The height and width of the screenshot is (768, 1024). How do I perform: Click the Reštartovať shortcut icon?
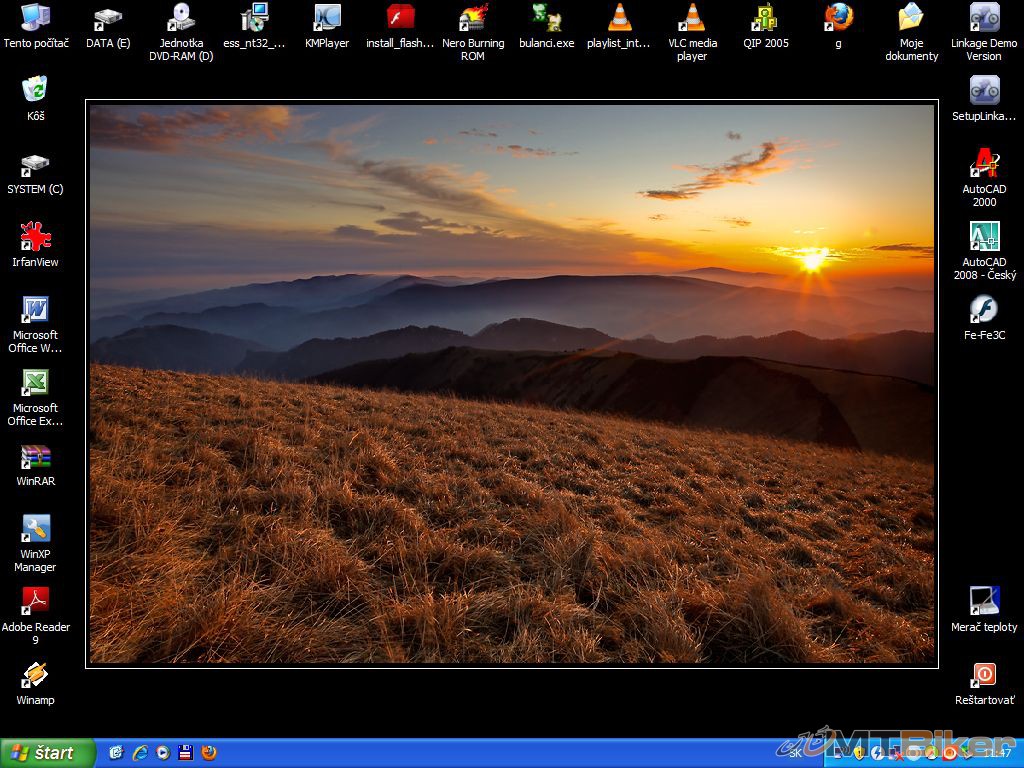[x=984, y=676]
